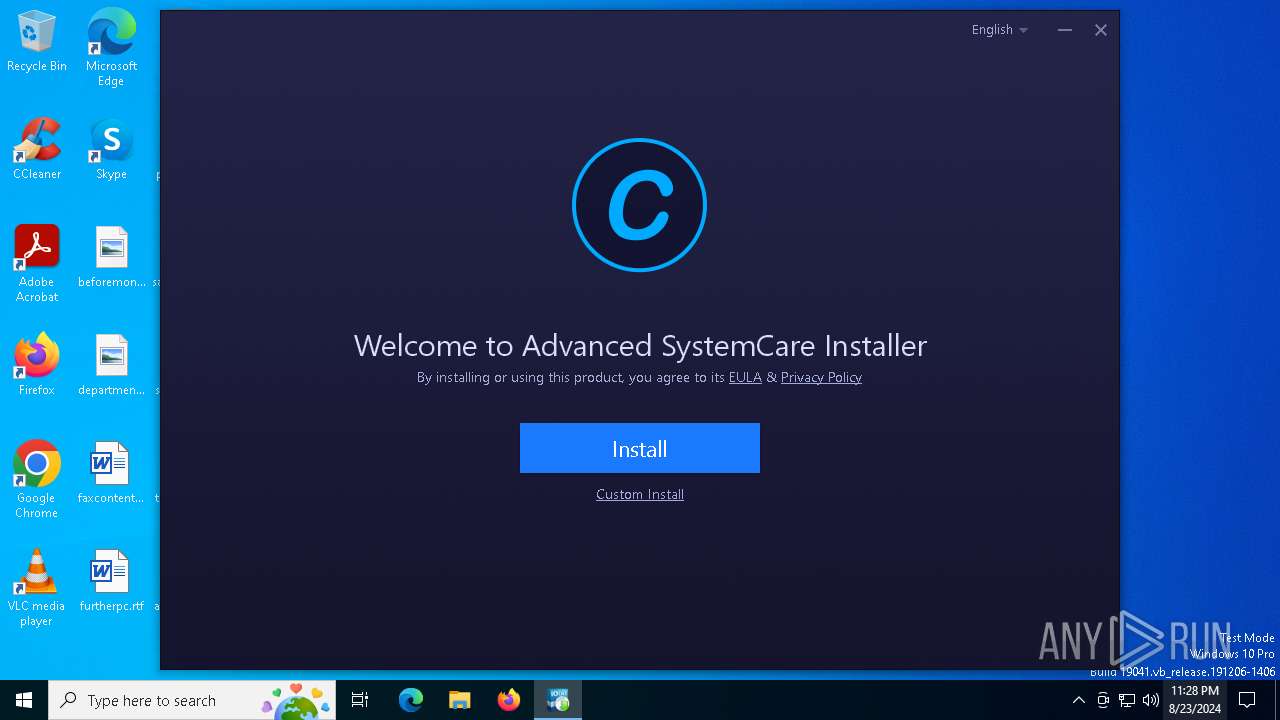
Task: Open the Windows Start menu
Action: (x=24, y=700)
